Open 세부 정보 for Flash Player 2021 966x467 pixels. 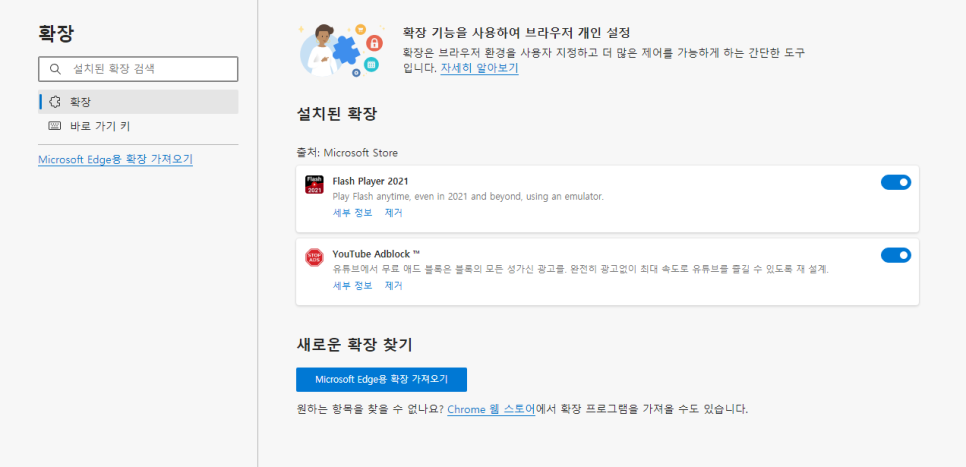pos(352,213)
